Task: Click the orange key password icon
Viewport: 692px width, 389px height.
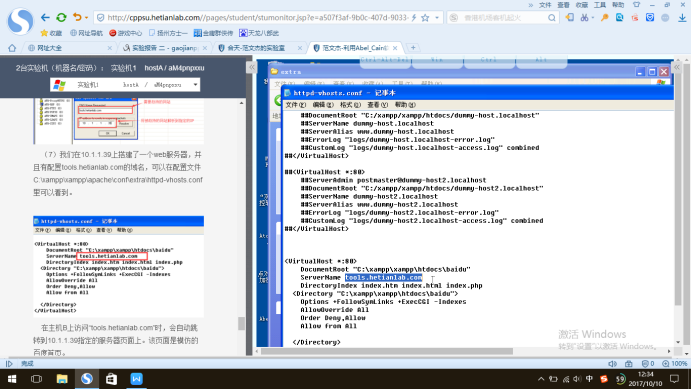Action: [604, 18]
